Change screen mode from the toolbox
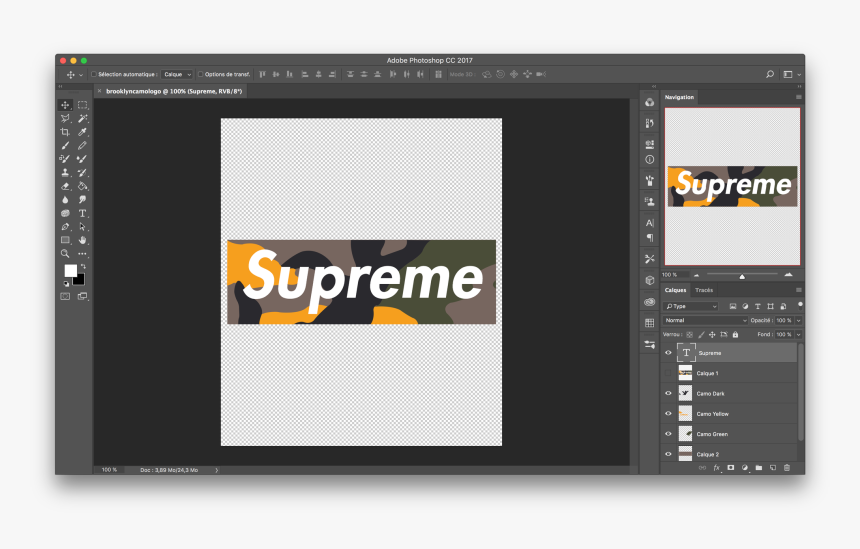Image resolution: width=860 pixels, height=549 pixels. coord(82,296)
